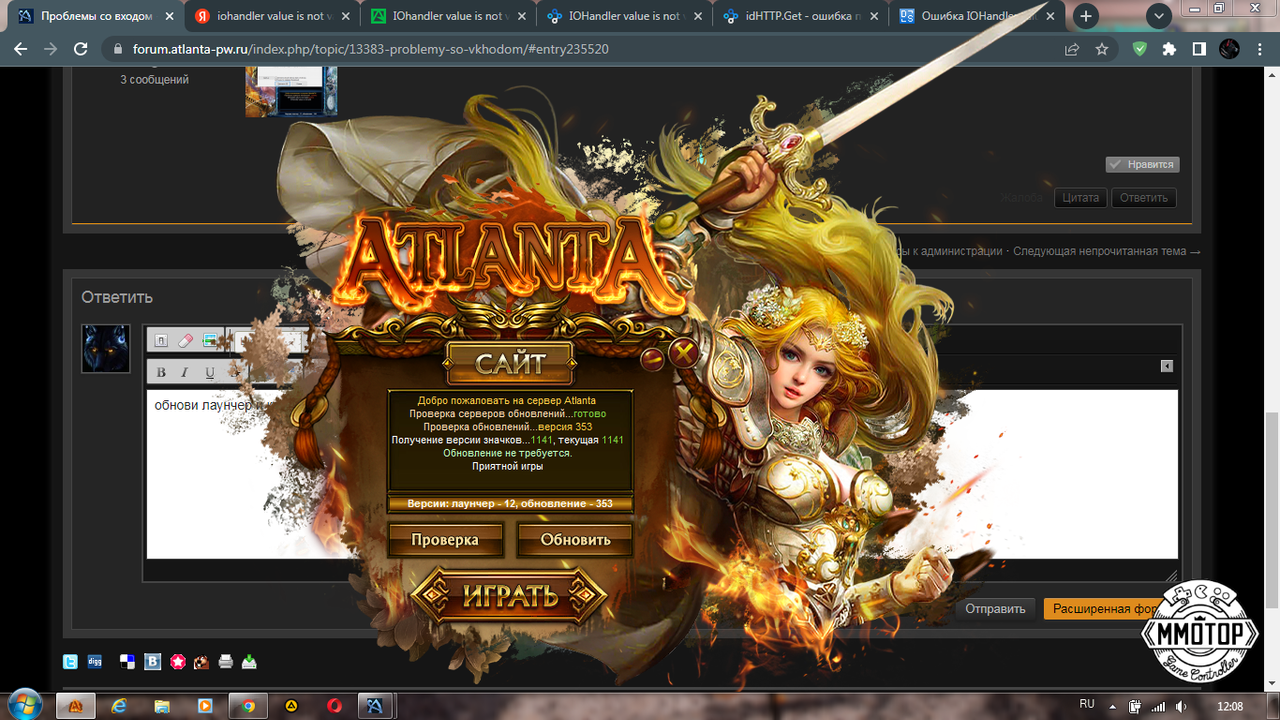Switch to the Yandex iohandler value tab
Screen dimensions: 1280x720
click(270, 16)
